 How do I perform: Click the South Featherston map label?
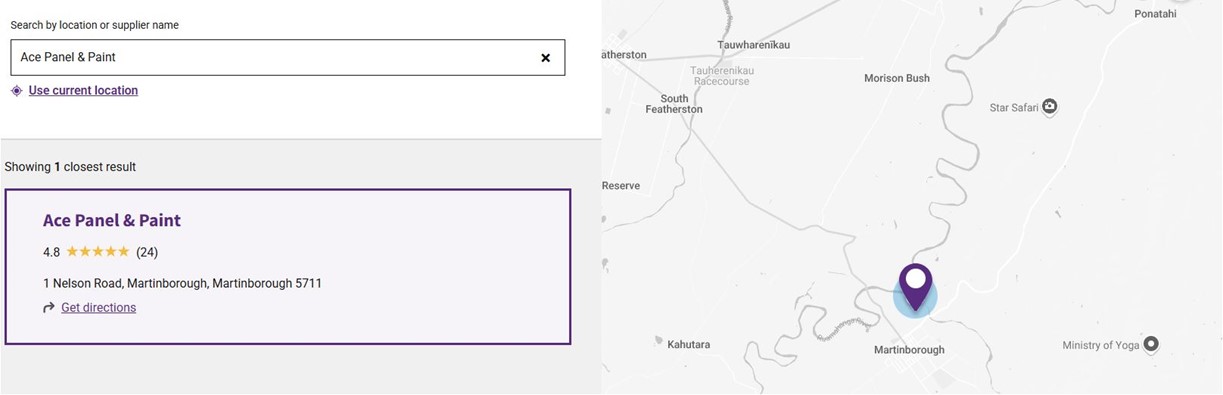(674, 104)
